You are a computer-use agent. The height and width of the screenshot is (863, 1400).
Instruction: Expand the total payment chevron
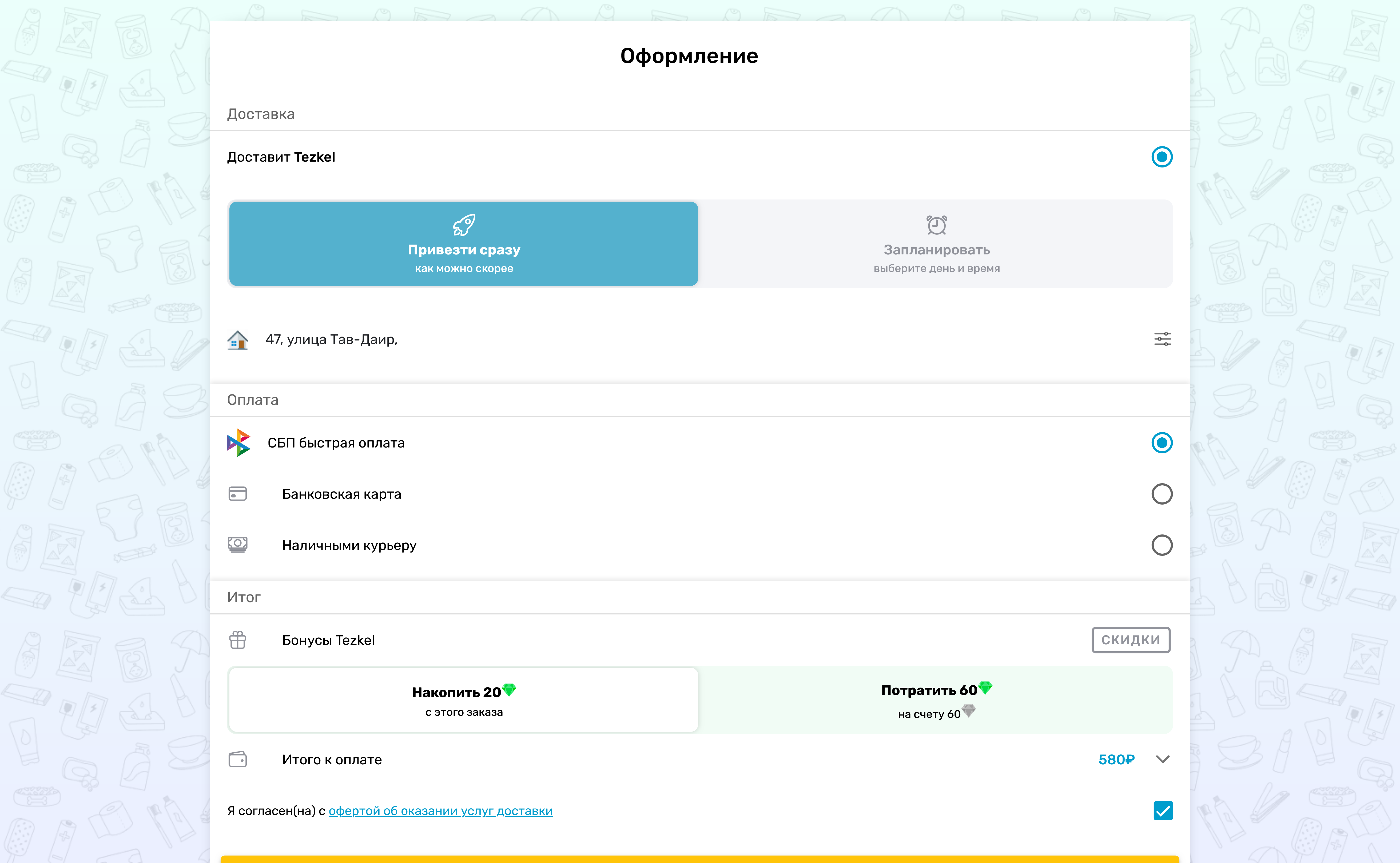click(1163, 759)
